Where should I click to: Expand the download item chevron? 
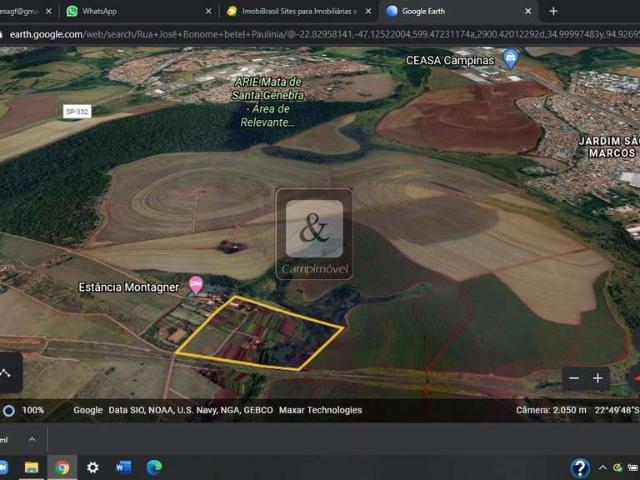point(32,440)
